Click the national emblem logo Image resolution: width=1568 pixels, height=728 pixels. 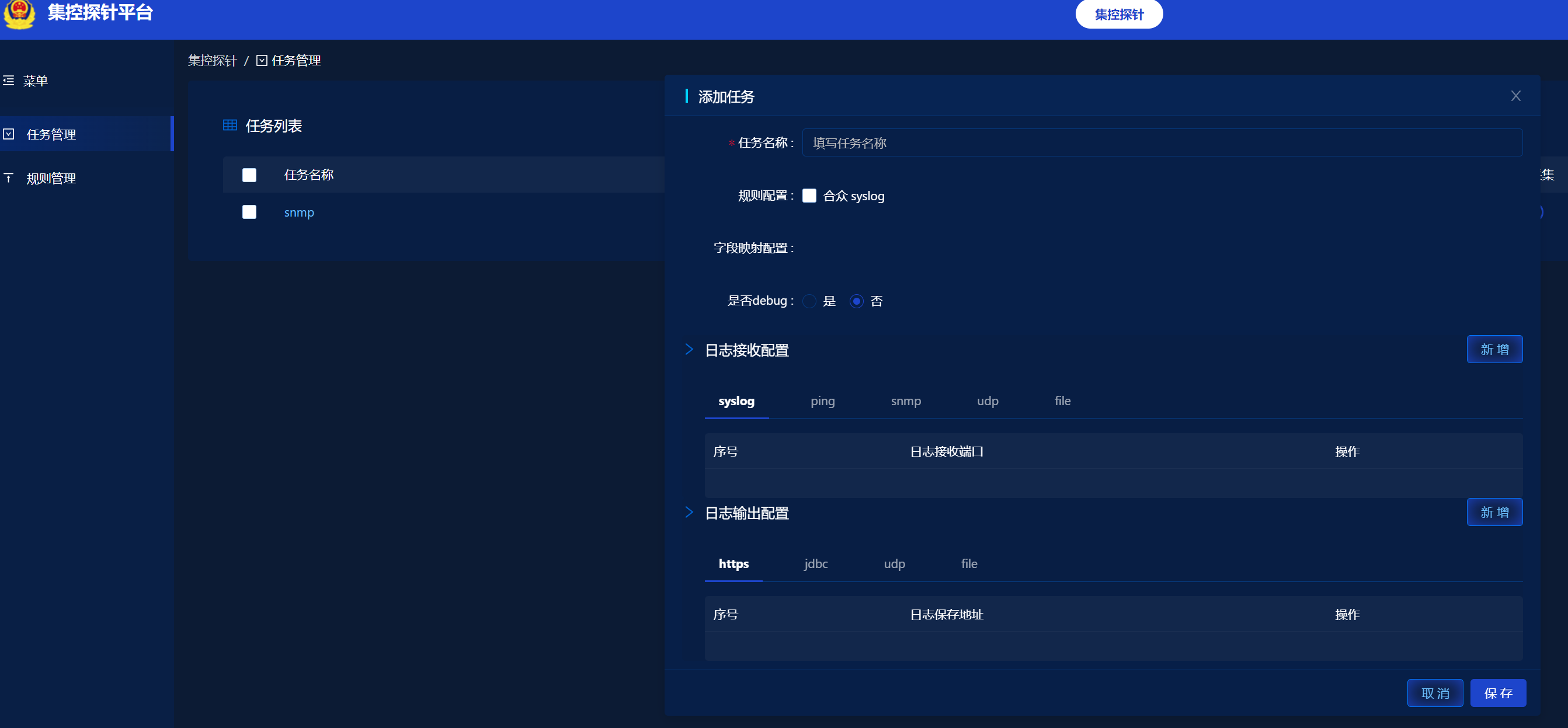pos(20,15)
